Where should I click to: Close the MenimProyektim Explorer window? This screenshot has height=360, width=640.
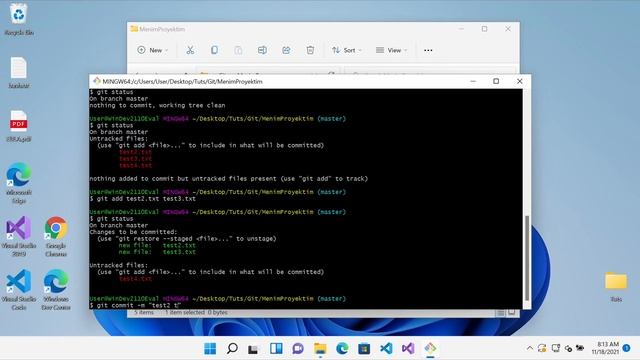[x=508, y=29]
